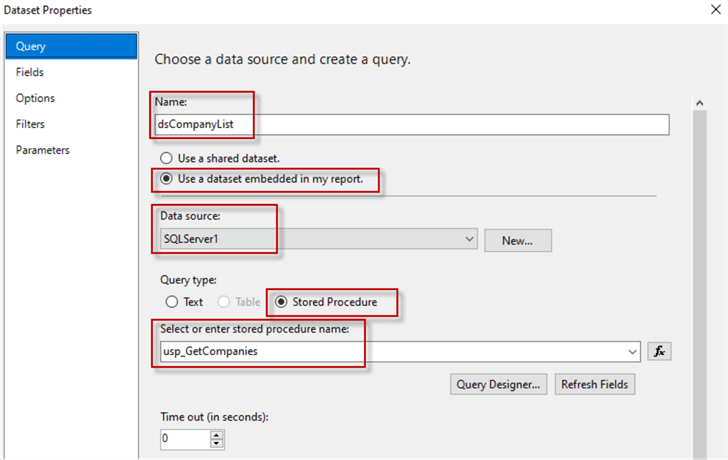728x460 pixels.
Task: Switch to the Fields page
Action: (x=30, y=72)
